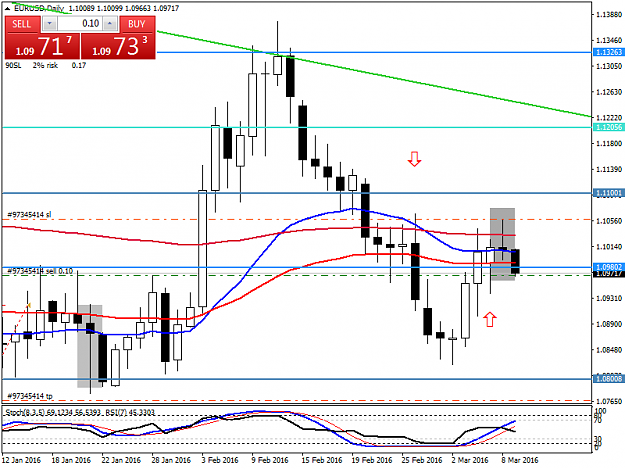Click the 1.12220 price scale value
The width and height of the screenshot is (625, 469).
click(609, 118)
